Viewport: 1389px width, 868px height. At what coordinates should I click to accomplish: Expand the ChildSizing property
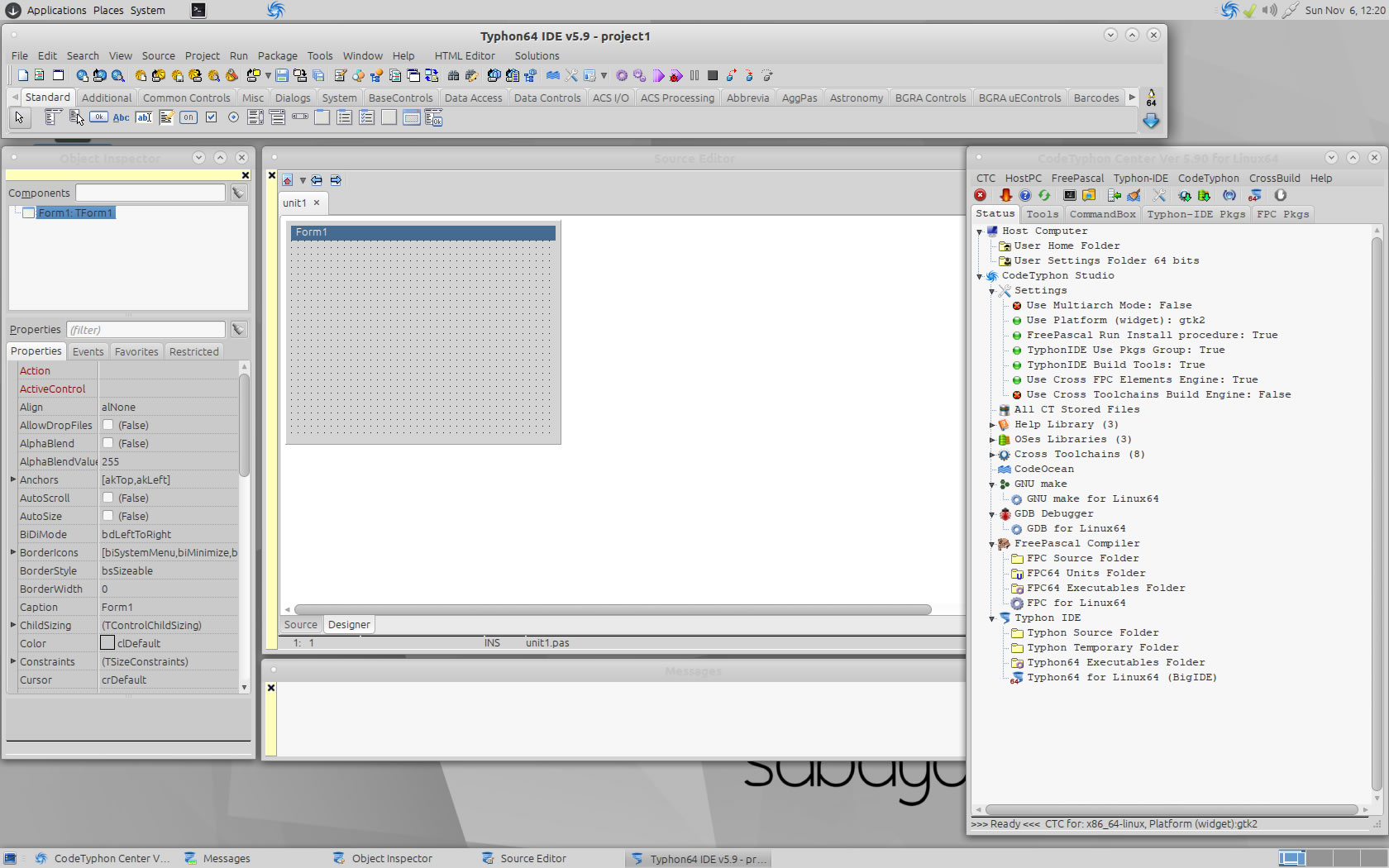(x=13, y=625)
